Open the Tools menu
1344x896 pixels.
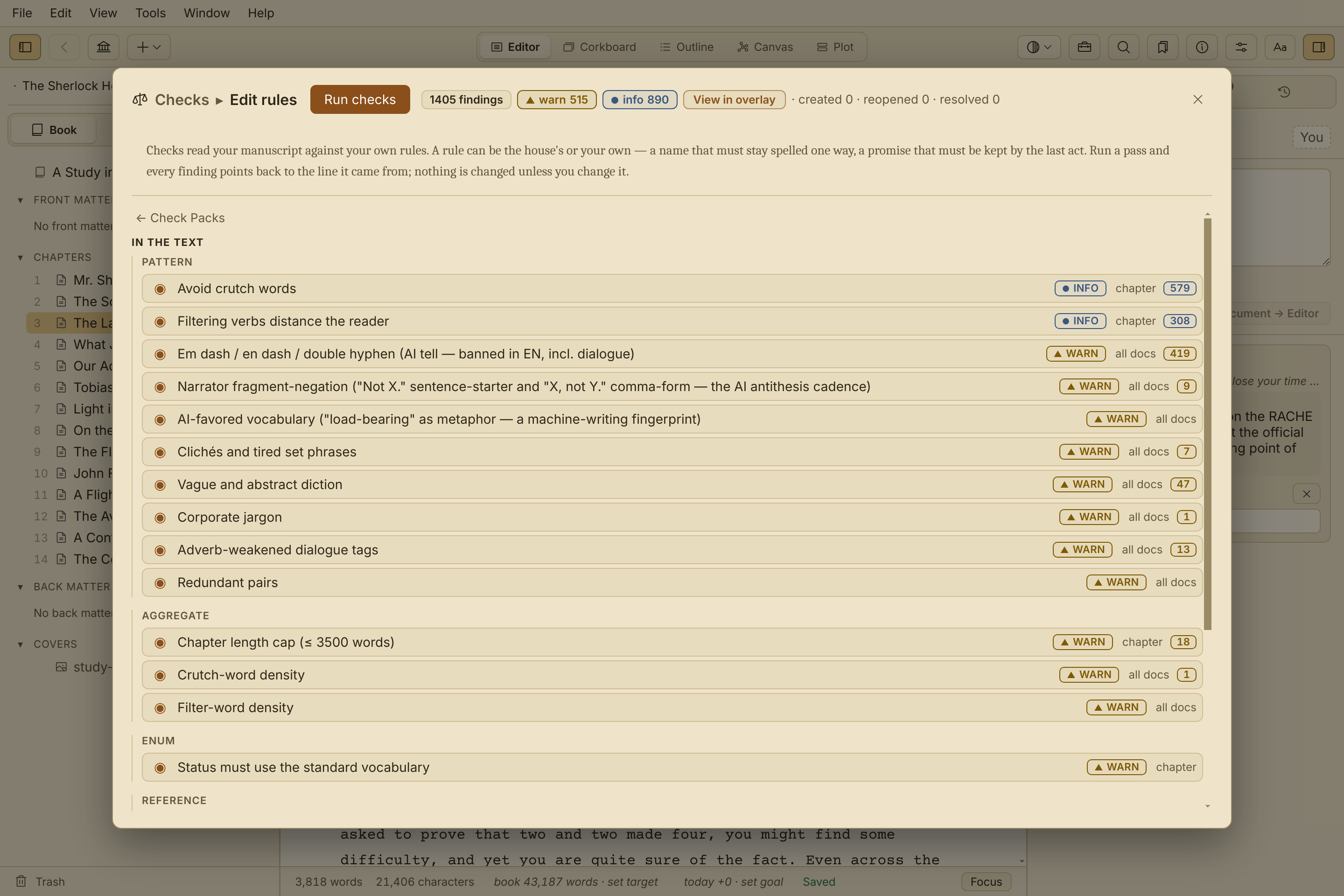point(150,13)
